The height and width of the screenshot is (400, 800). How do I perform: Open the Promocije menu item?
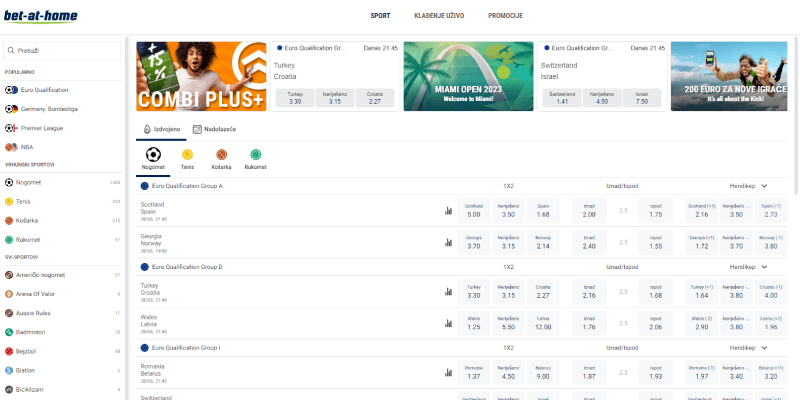(505, 16)
